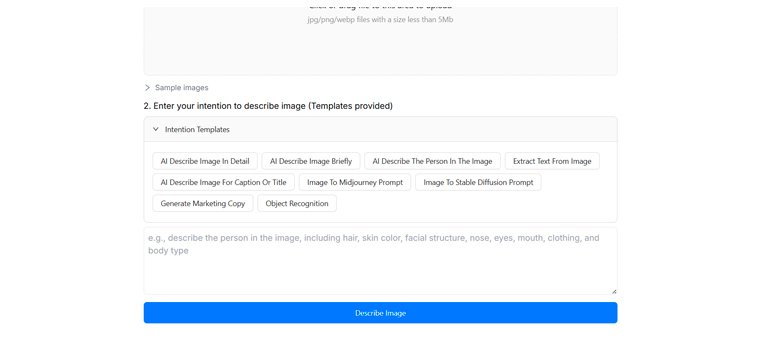Click the 'jpg/png/webp files' size hint text

380,20
